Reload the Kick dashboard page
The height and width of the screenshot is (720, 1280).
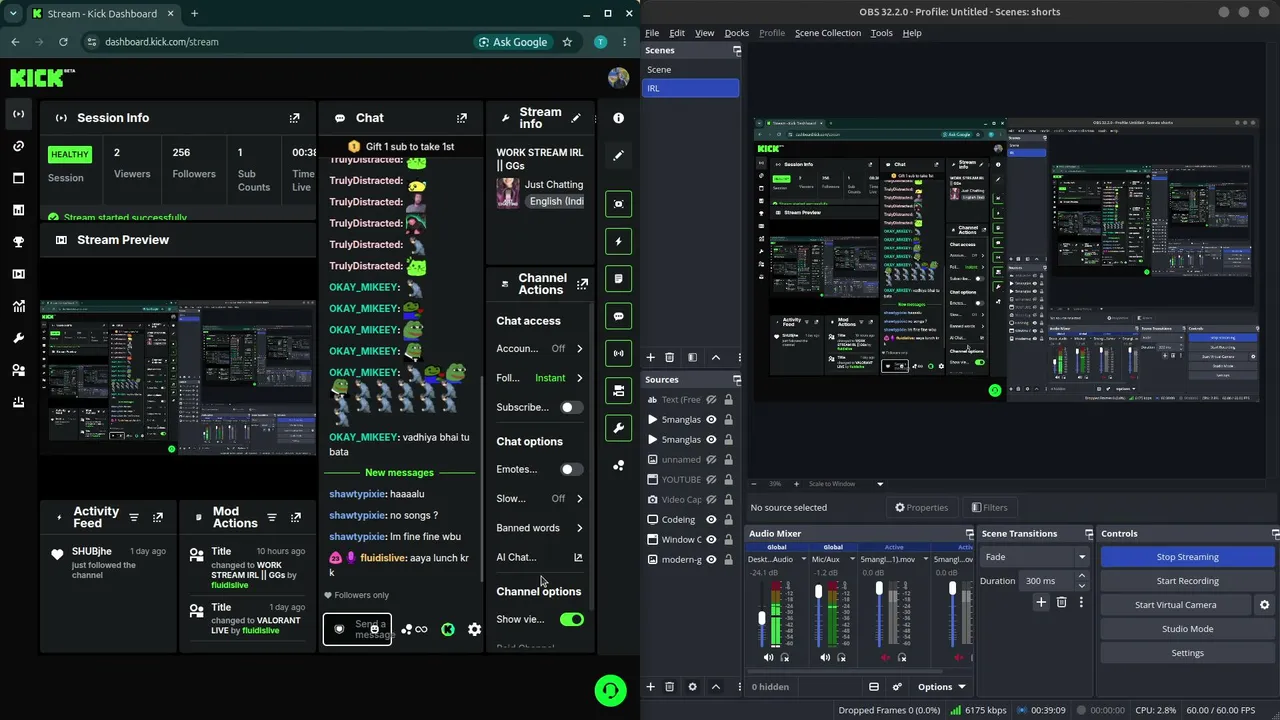63,42
